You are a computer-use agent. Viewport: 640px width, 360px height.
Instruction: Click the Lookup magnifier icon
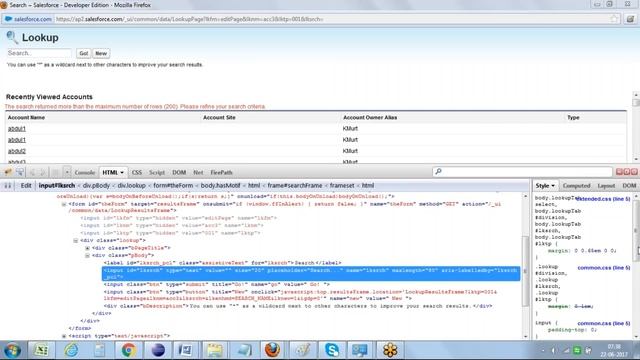12,38
